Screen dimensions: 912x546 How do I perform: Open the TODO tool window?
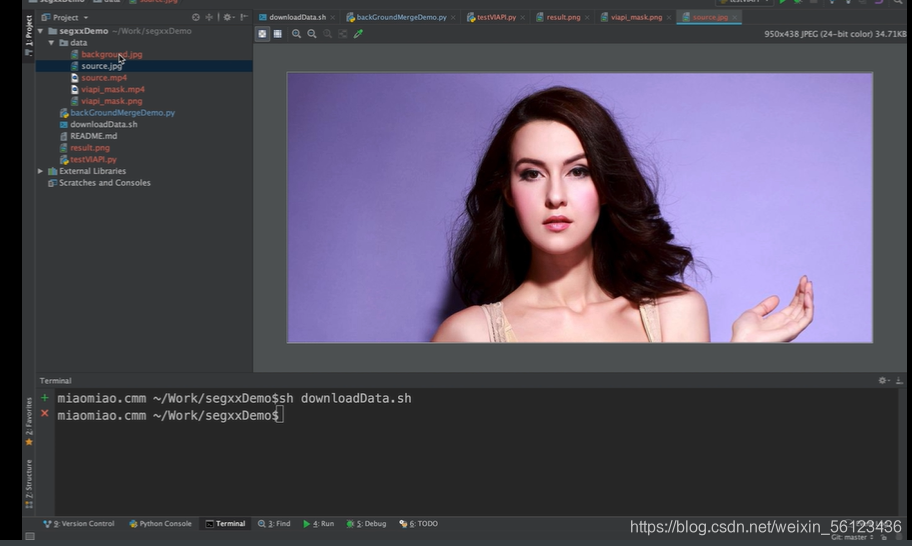click(418, 523)
